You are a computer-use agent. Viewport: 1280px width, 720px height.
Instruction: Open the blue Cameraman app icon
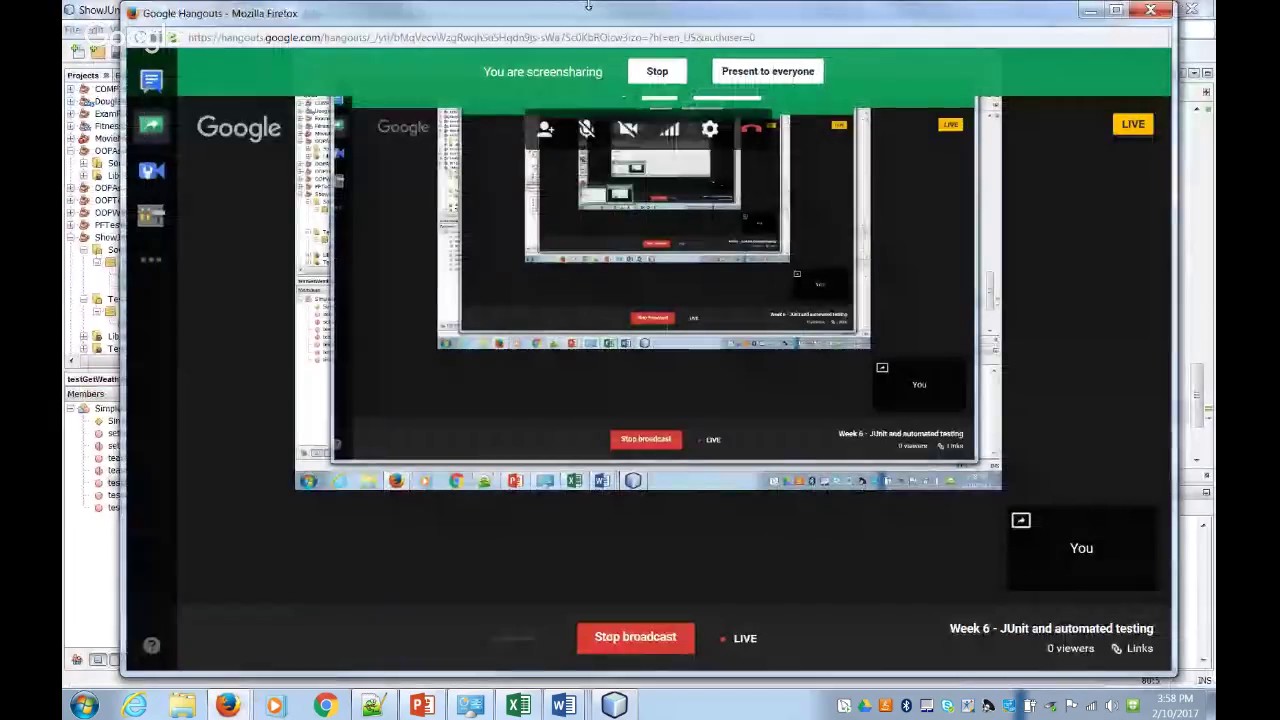tap(151, 170)
